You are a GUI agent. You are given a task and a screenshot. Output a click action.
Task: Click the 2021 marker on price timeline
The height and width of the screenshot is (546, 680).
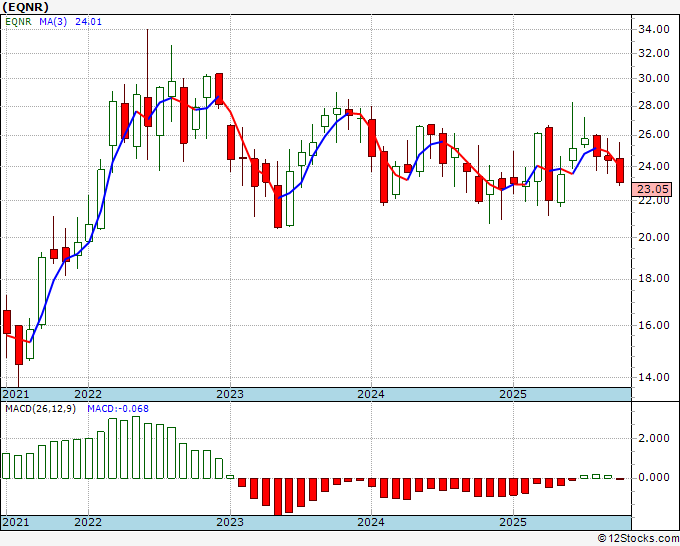click(x=15, y=394)
